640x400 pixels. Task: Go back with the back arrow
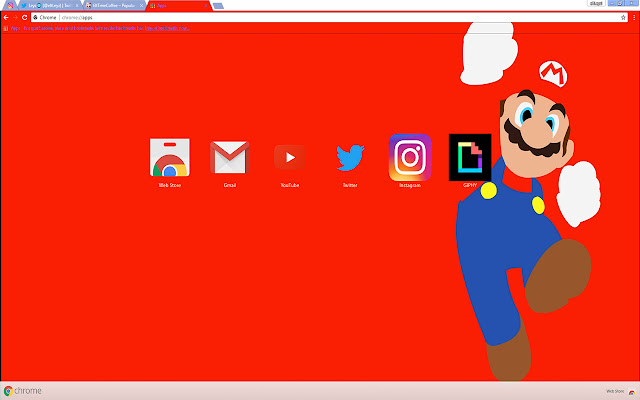pos(6,18)
